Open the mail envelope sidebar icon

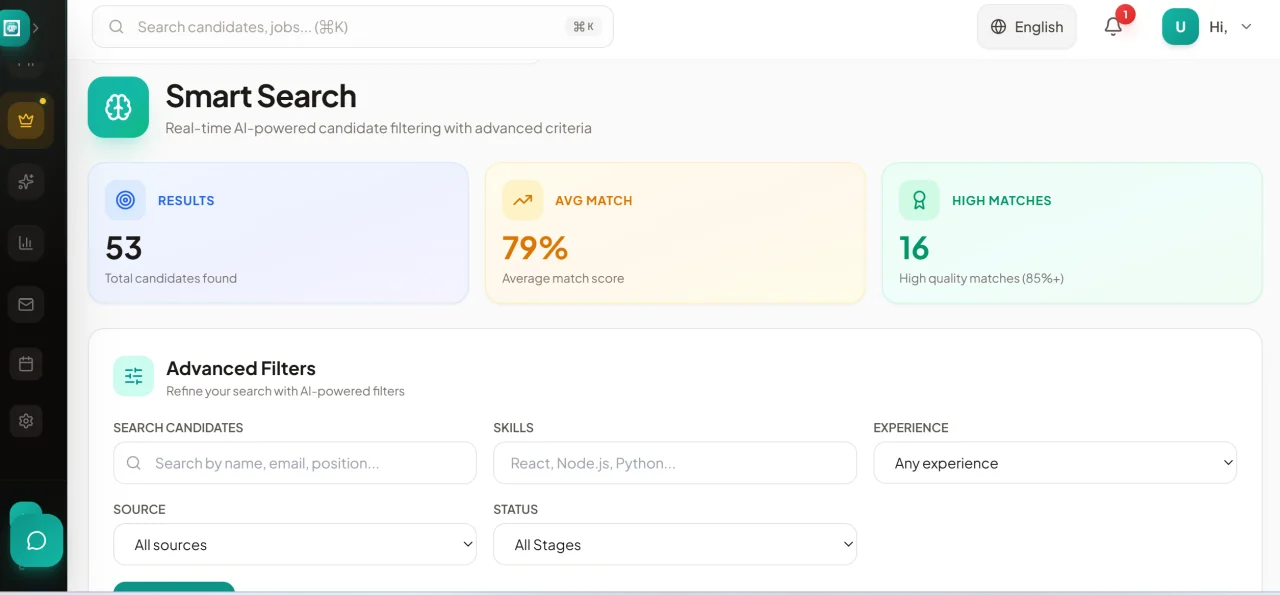[26, 304]
